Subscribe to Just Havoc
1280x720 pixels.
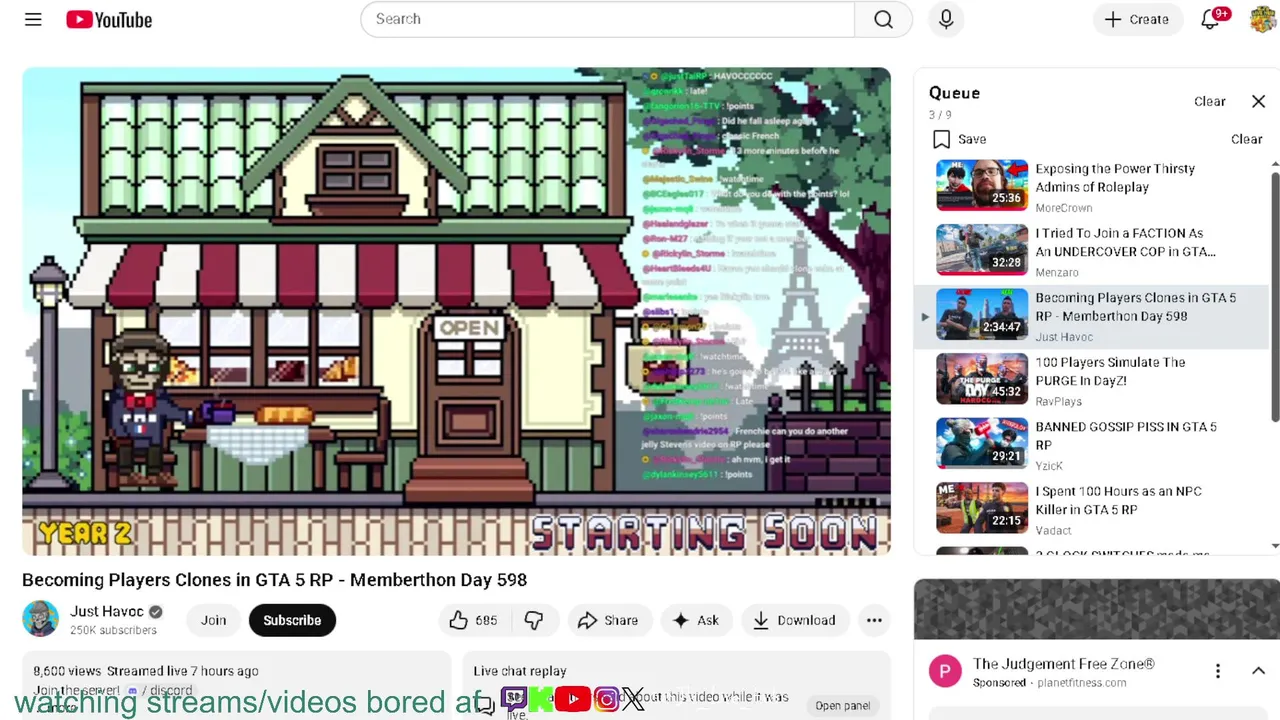[x=292, y=620]
